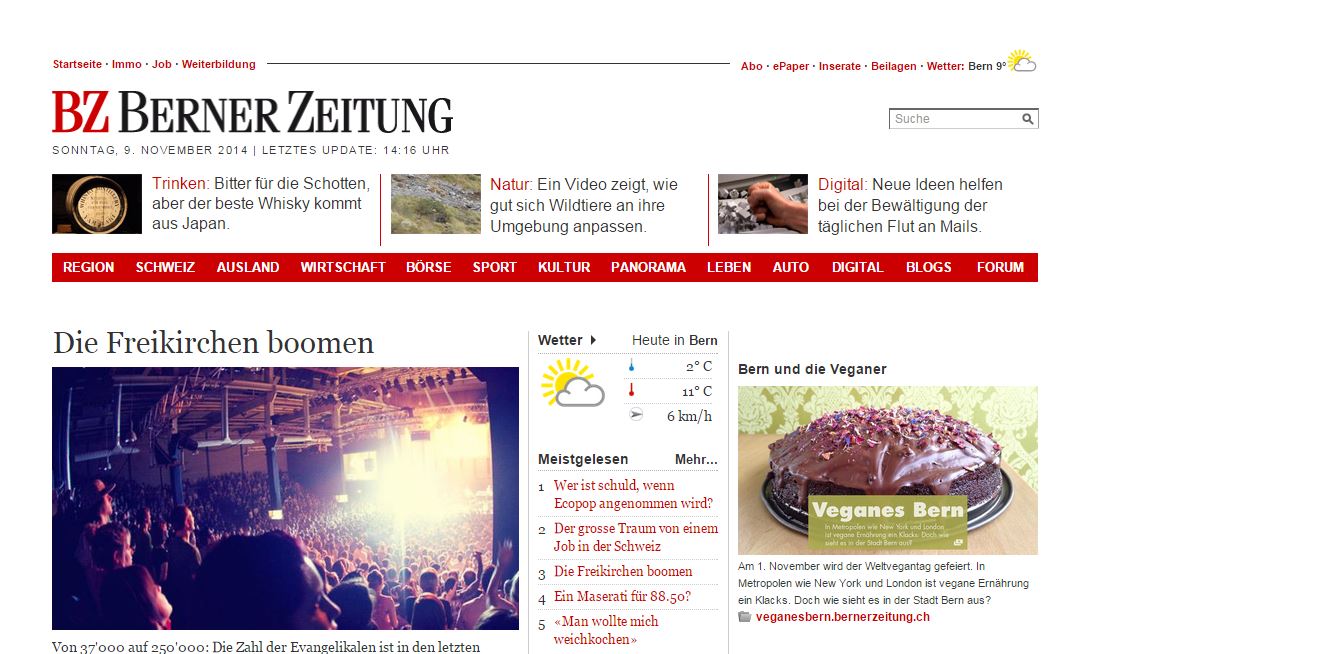Open the ePaper link in the top bar
The height and width of the screenshot is (654, 1340).
coord(791,66)
